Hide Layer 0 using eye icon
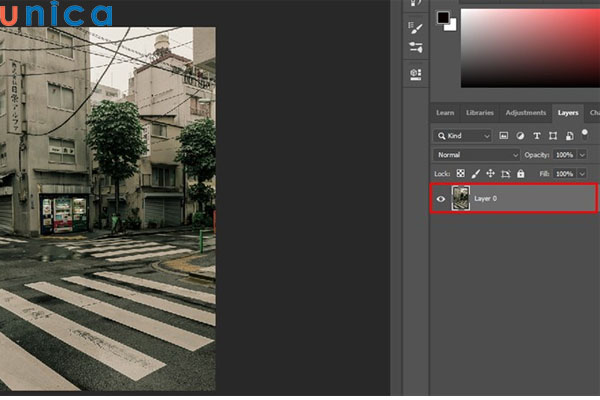 441,199
